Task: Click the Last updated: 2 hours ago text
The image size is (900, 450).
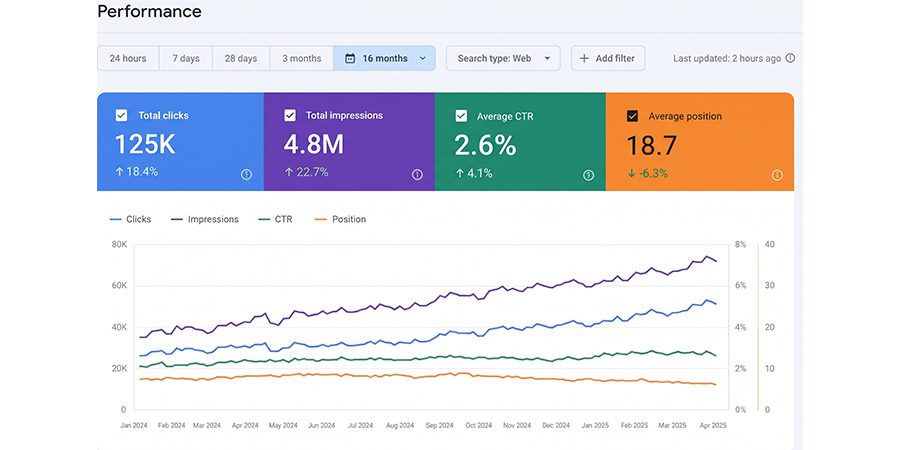Action: click(x=727, y=58)
